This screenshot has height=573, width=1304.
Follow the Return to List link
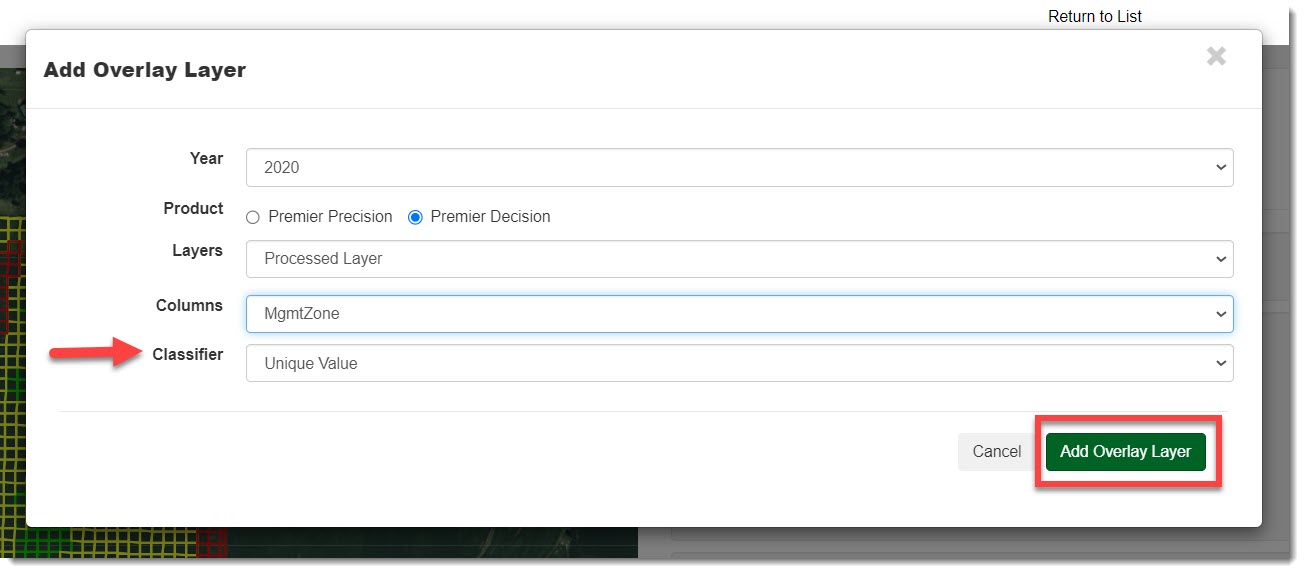click(x=1094, y=16)
